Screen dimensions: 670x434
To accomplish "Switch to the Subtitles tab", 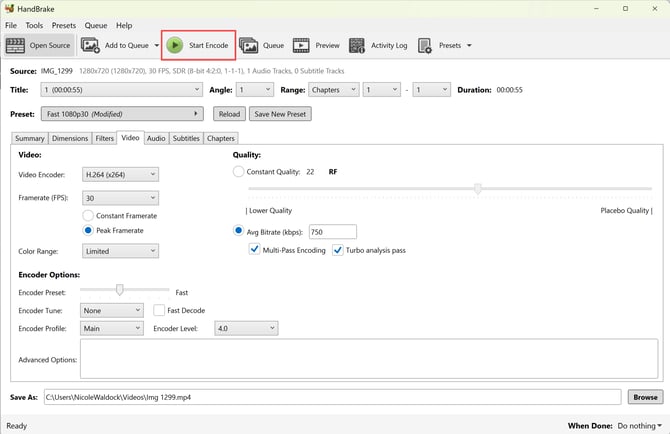I will point(186,138).
